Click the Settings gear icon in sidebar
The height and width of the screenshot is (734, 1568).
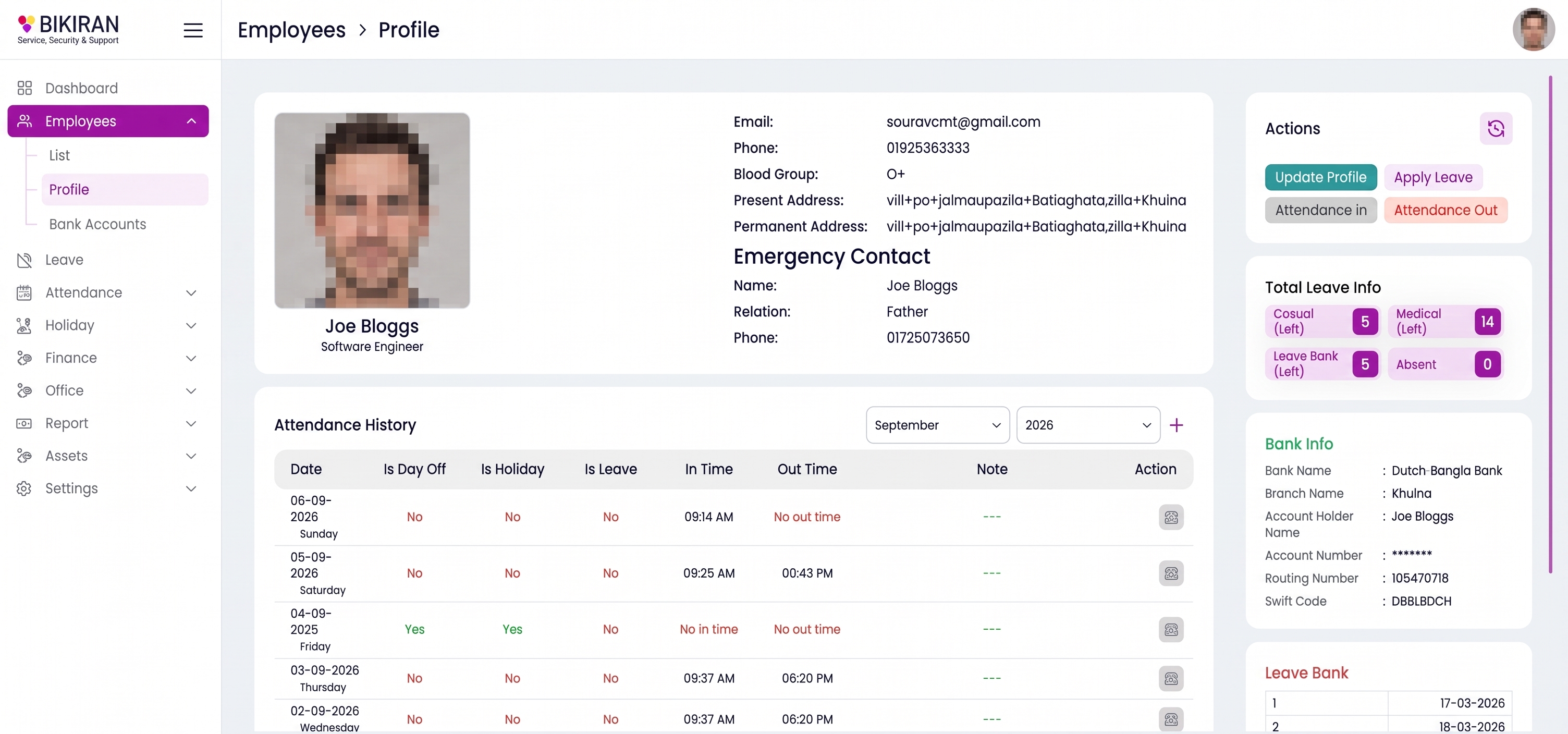click(x=24, y=488)
